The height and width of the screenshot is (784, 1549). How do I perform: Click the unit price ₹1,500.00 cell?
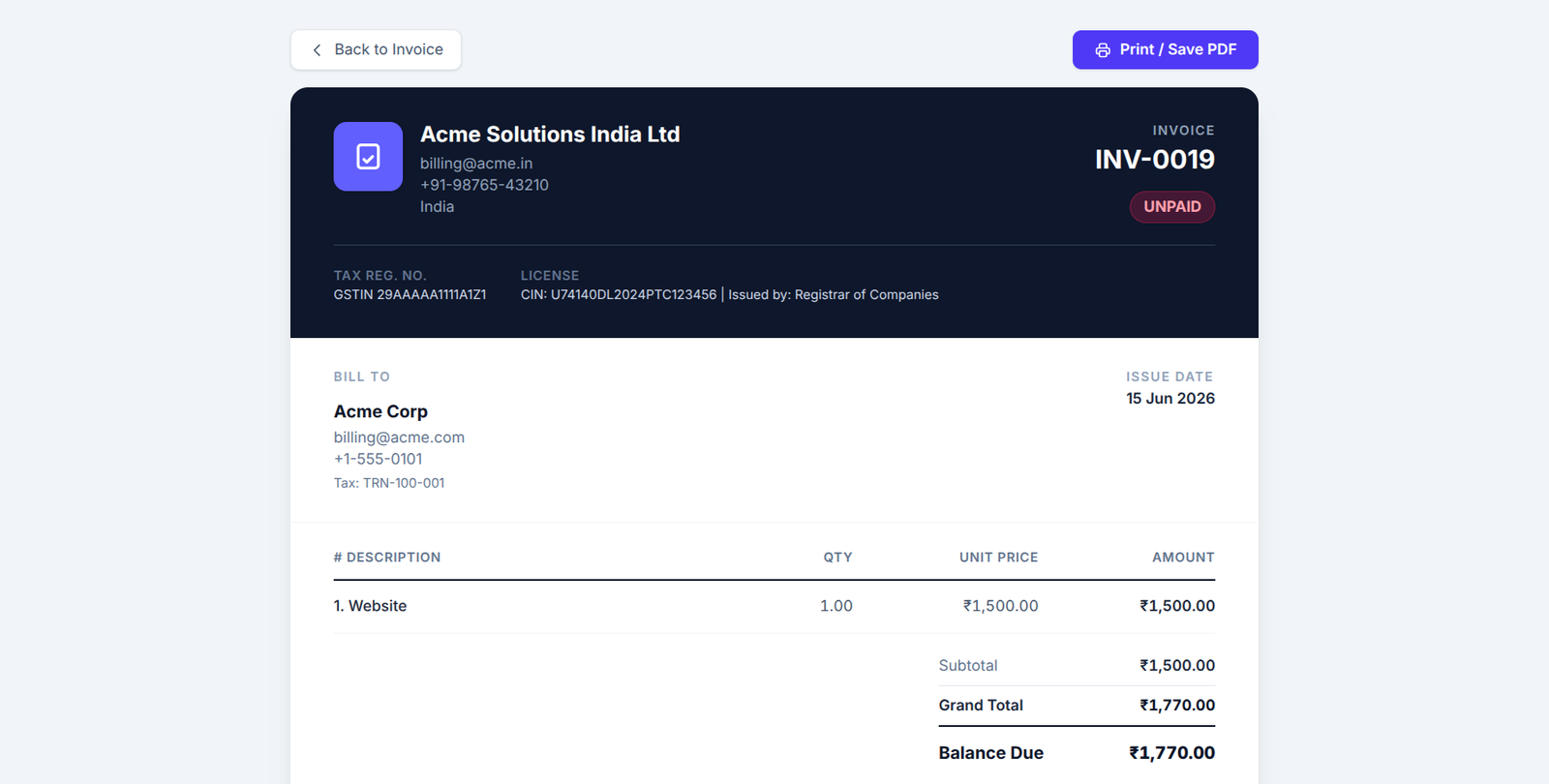pos(1000,606)
